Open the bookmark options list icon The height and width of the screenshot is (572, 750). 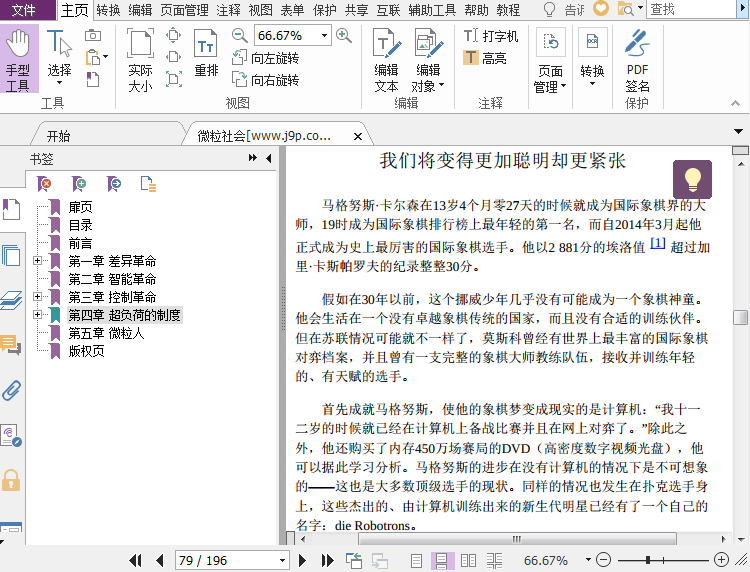point(148,184)
